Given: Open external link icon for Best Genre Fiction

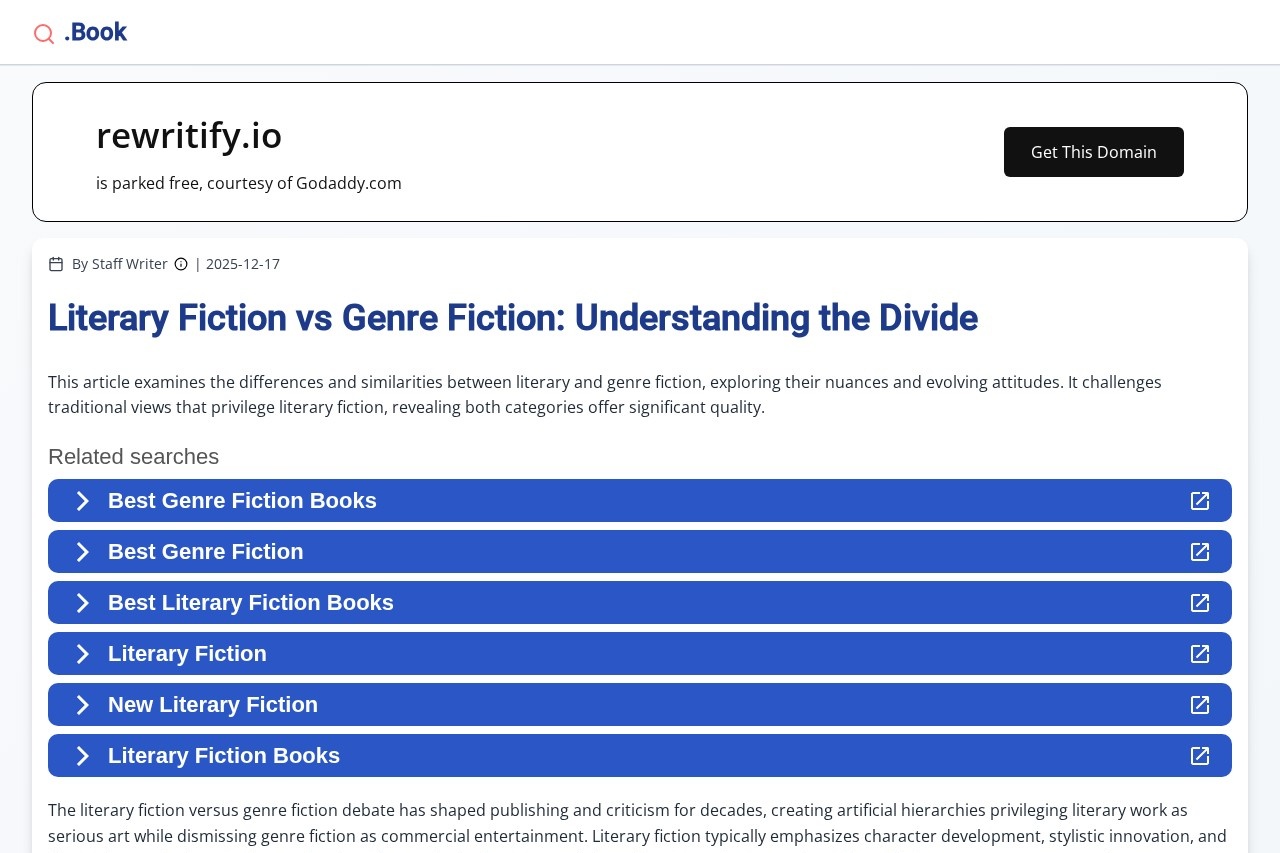Looking at the screenshot, I should [1200, 552].
